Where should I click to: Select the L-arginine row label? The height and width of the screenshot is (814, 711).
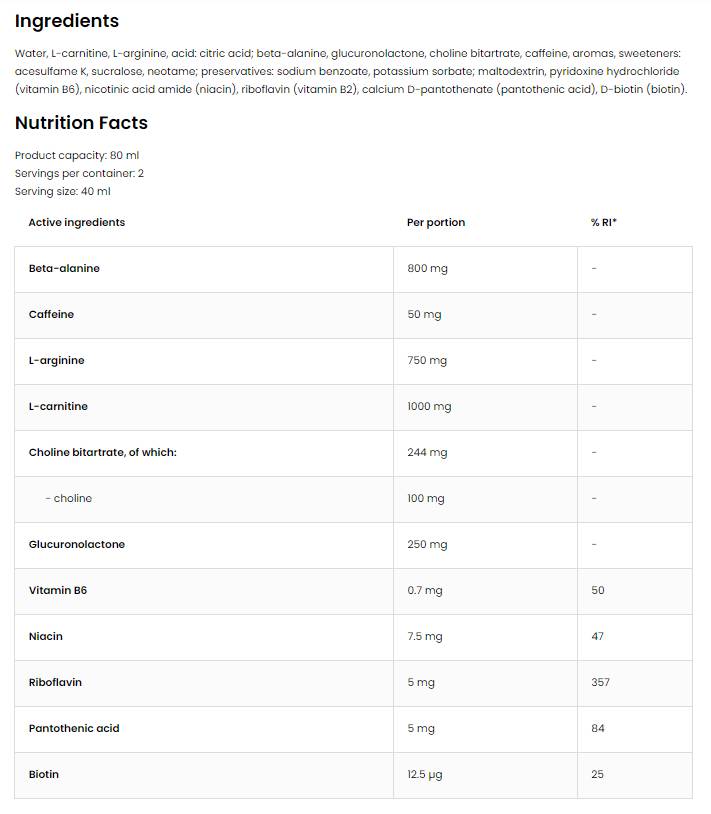pyautogui.click(x=57, y=360)
